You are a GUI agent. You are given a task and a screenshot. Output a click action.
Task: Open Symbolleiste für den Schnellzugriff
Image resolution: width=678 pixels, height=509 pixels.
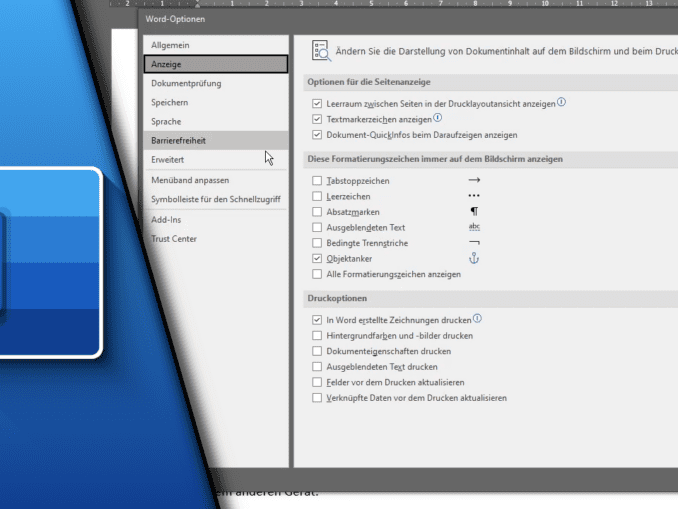click(215, 199)
